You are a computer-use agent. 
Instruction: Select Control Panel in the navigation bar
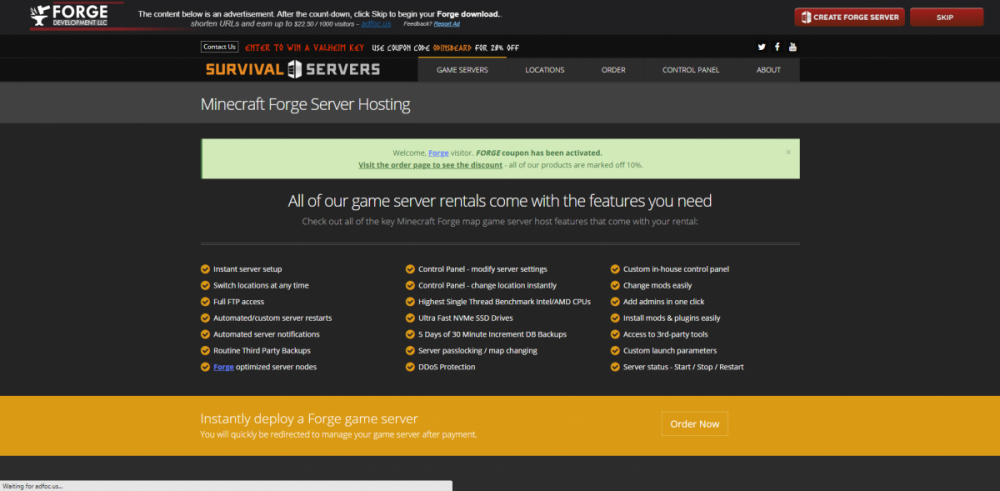click(x=690, y=70)
